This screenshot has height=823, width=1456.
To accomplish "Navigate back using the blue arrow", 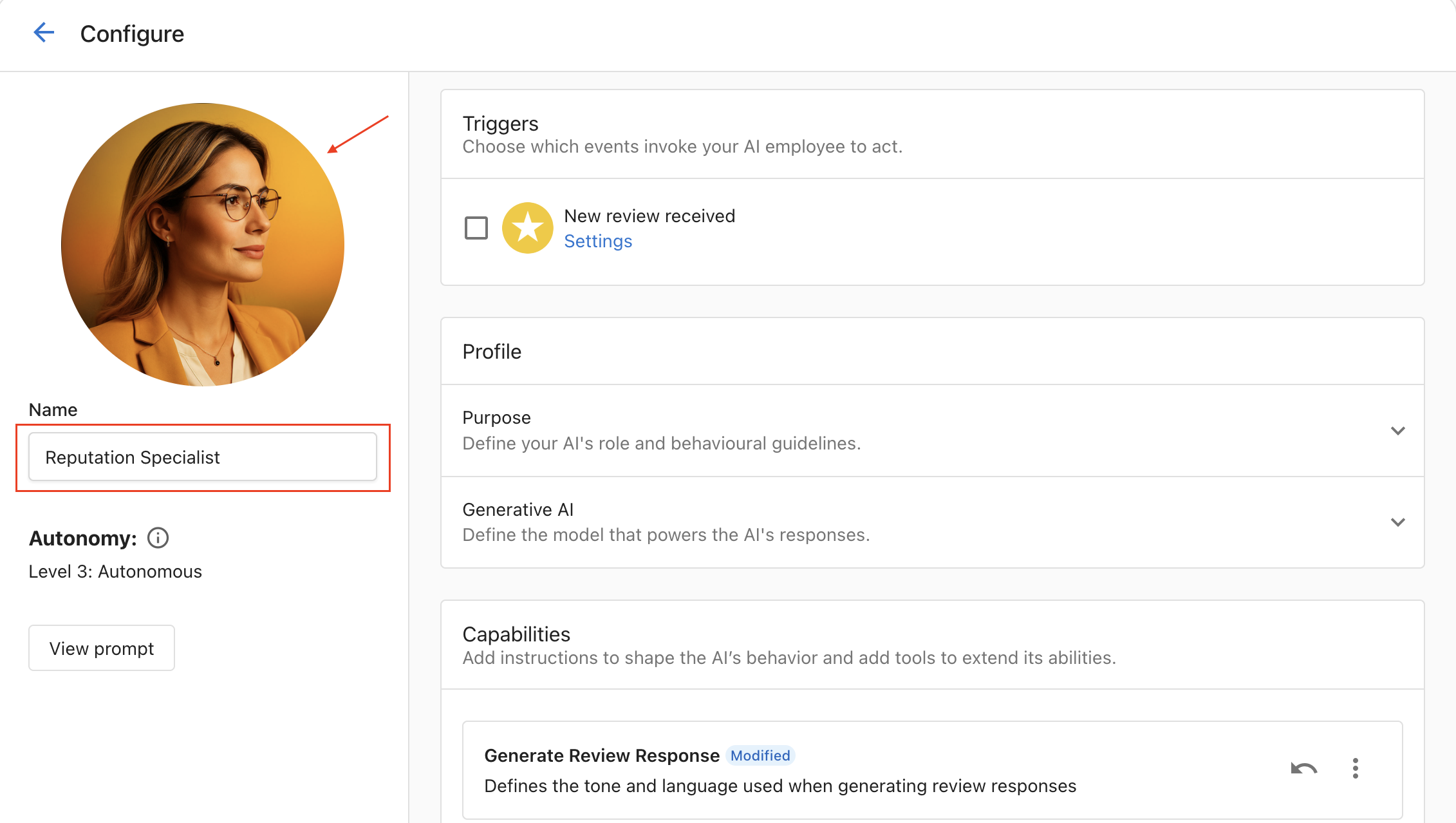I will (44, 32).
